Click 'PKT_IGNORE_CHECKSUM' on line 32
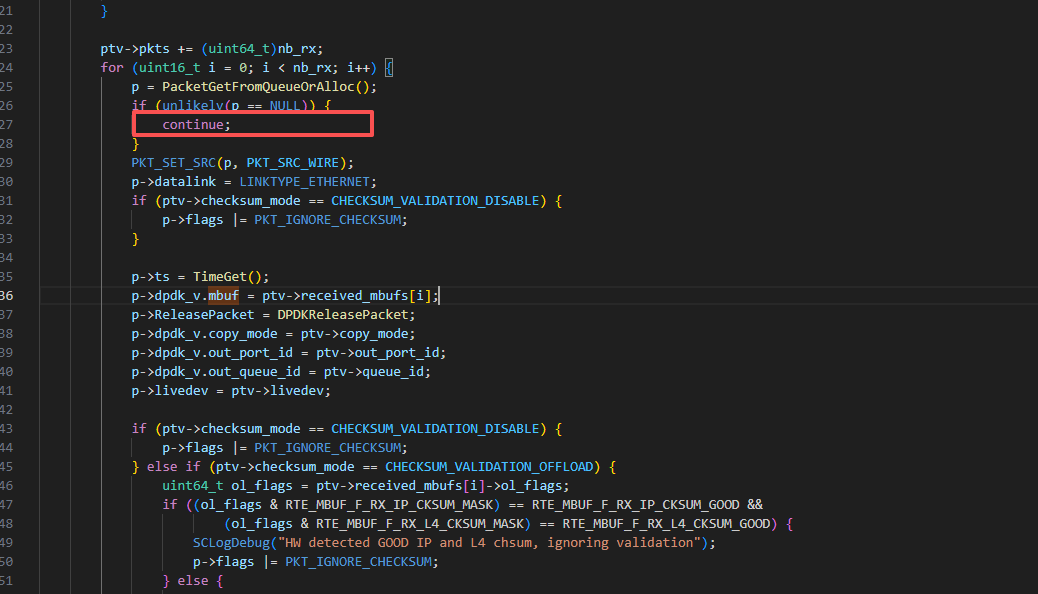Viewport: 1038px width, 594px height. pos(328,220)
